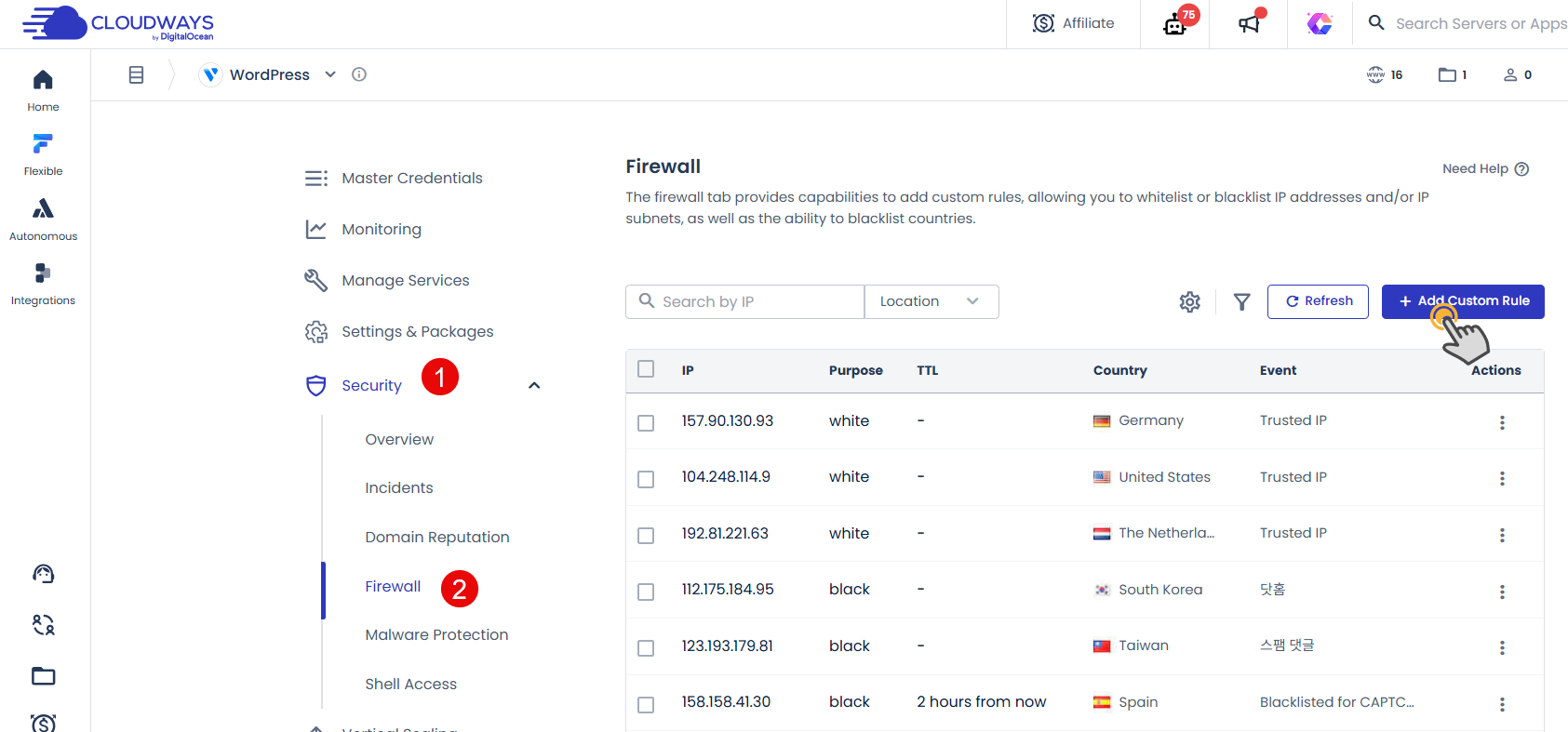
Task: Select checkbox for IP 104.248.114.9
Action: coord(646,479)
